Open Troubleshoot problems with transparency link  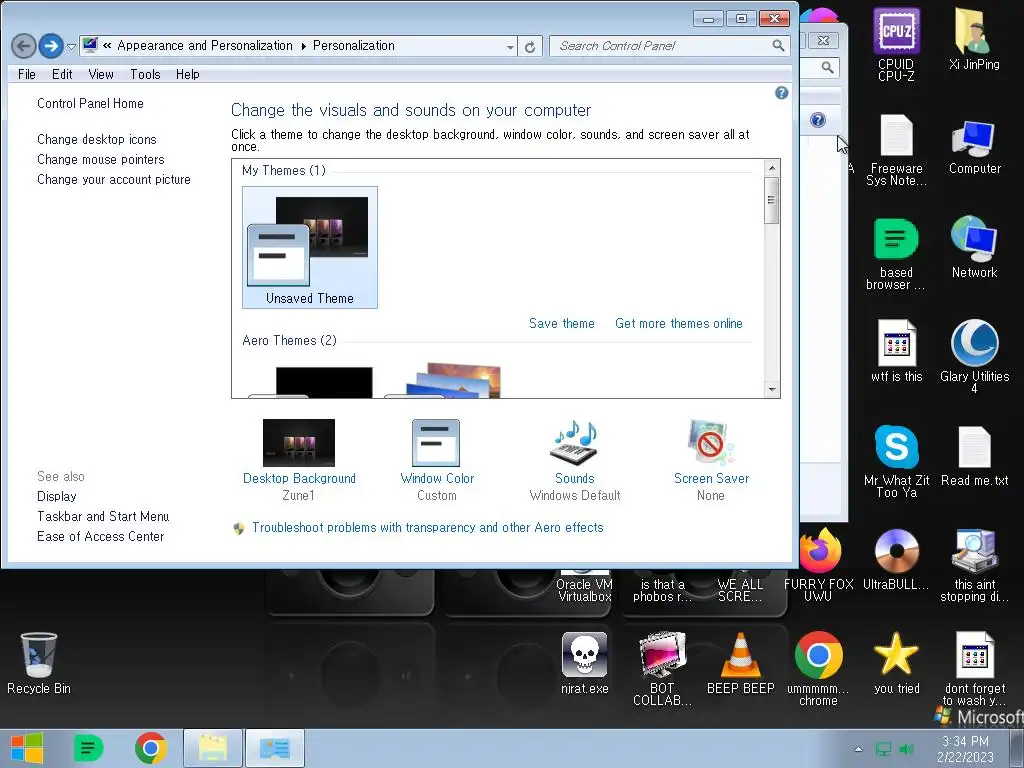[x=428, y=528]
